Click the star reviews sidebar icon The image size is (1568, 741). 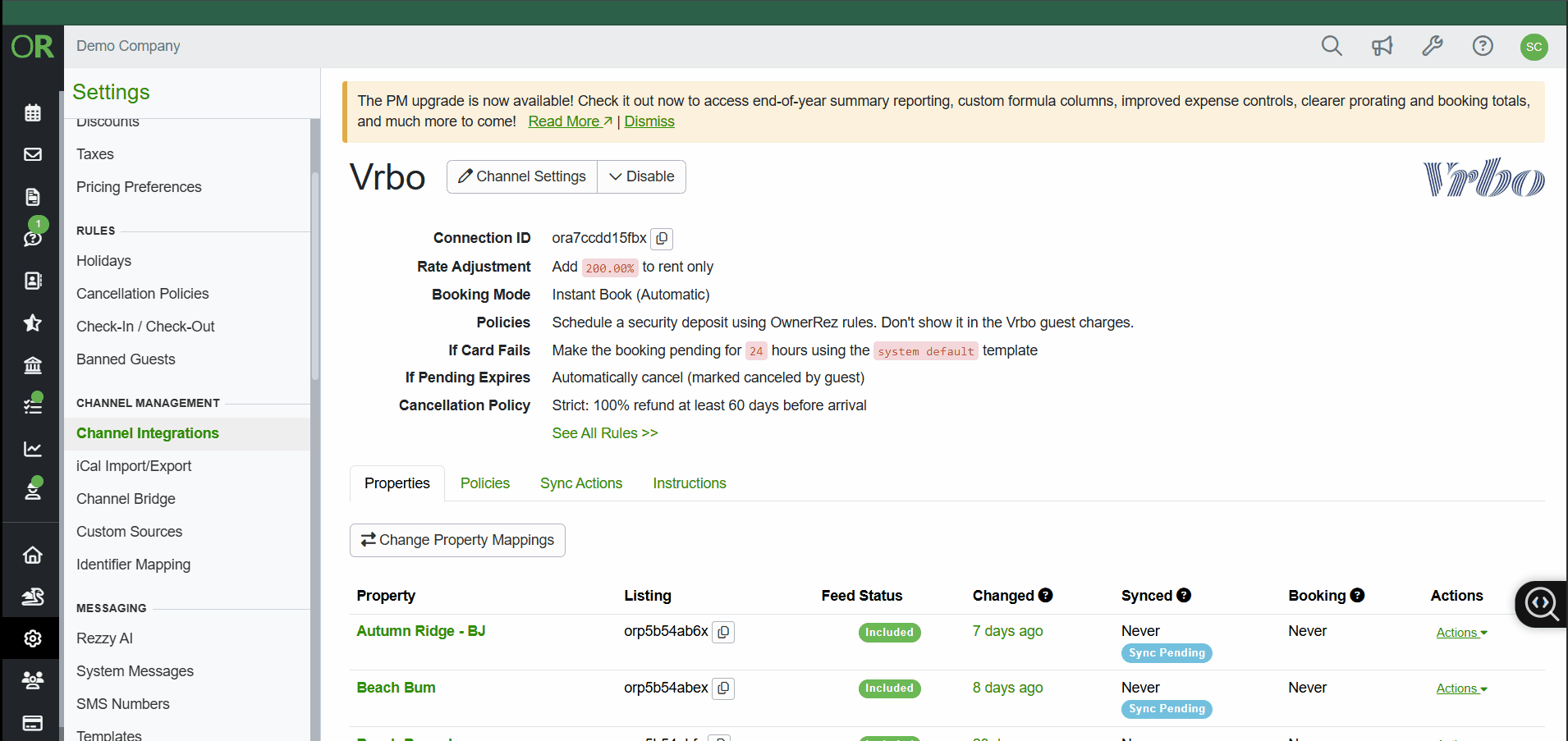coord(33,322)
